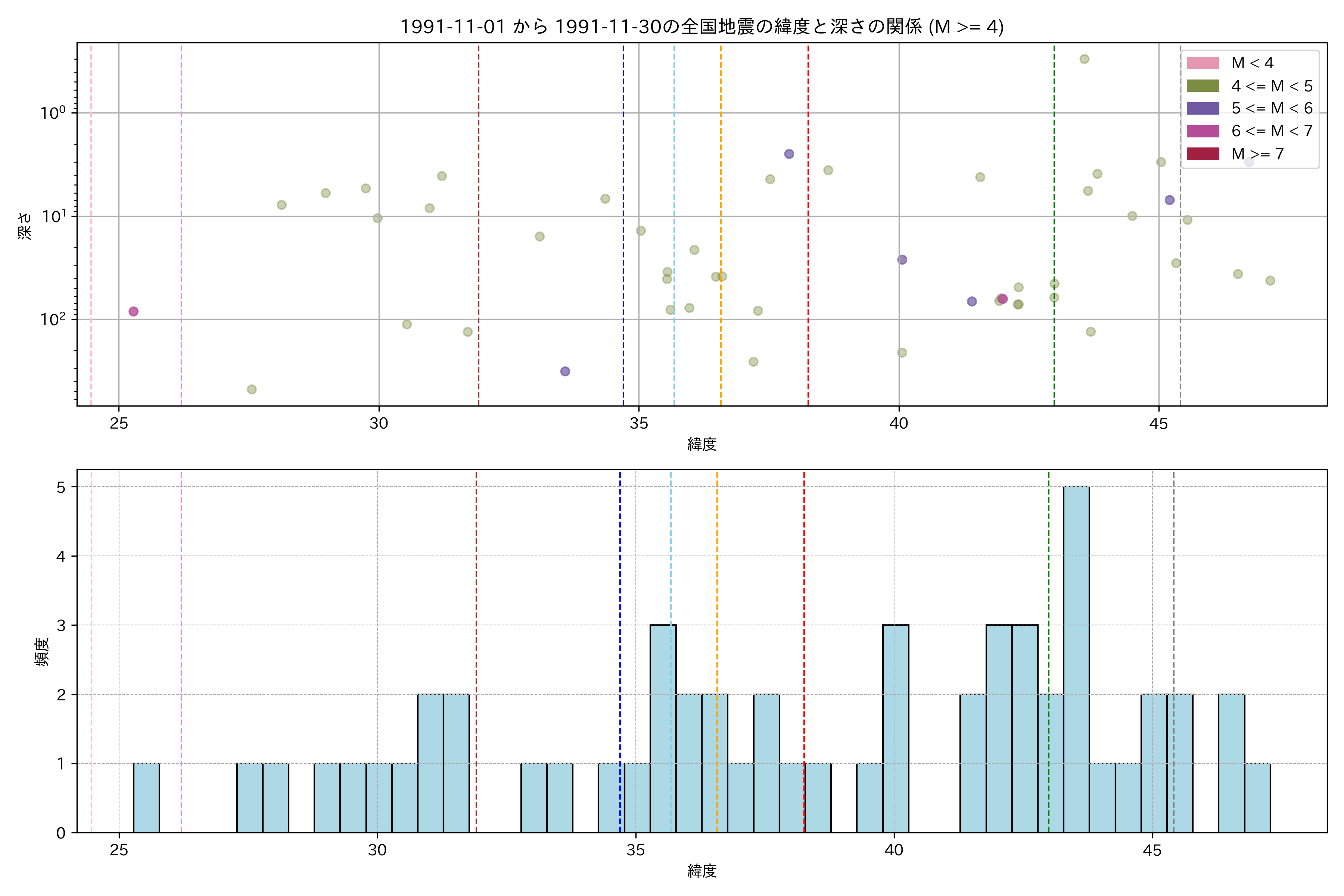Click the 'M >= 7' legend text label

point(1257,154)
